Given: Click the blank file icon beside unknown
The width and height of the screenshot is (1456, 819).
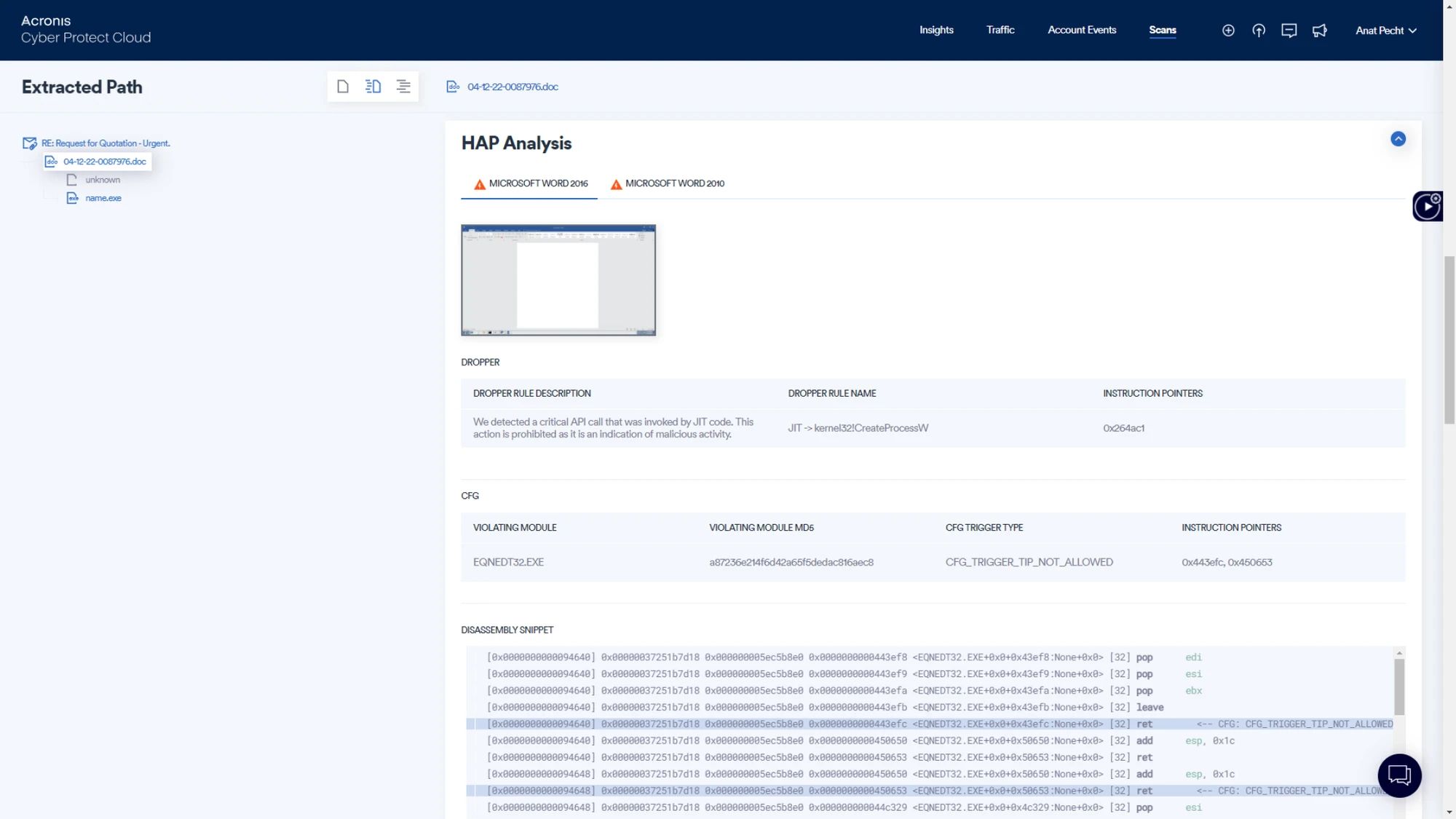Looking at the screenshot, I should (72, 180).
